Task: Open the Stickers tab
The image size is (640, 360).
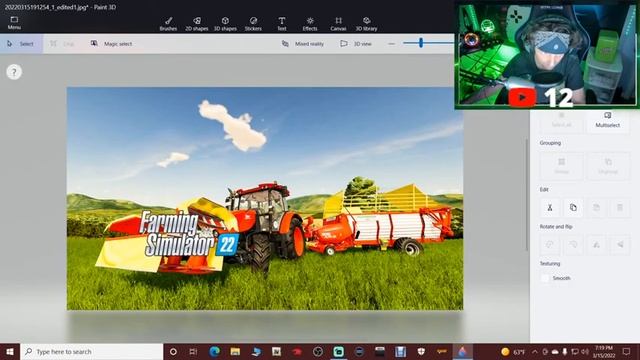Action: point(253,24)
